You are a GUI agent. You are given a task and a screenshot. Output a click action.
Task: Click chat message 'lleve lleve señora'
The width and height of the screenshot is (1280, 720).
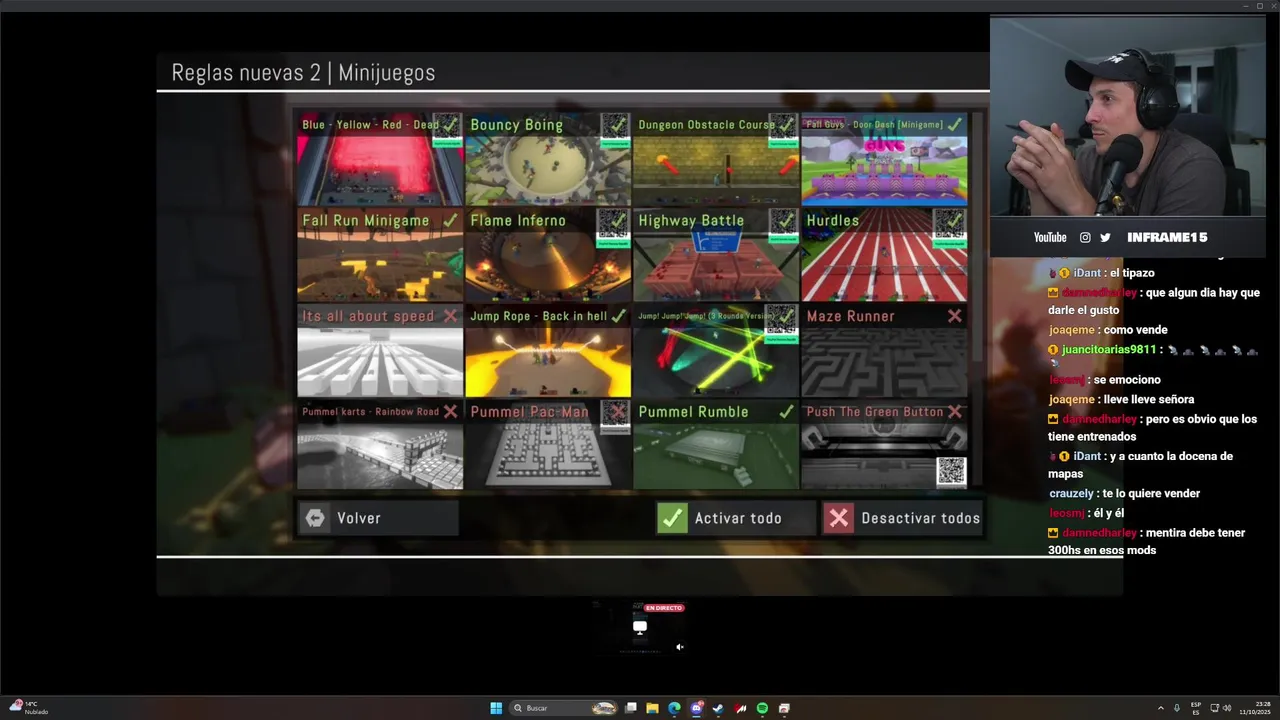click(x=1149, y=399)
